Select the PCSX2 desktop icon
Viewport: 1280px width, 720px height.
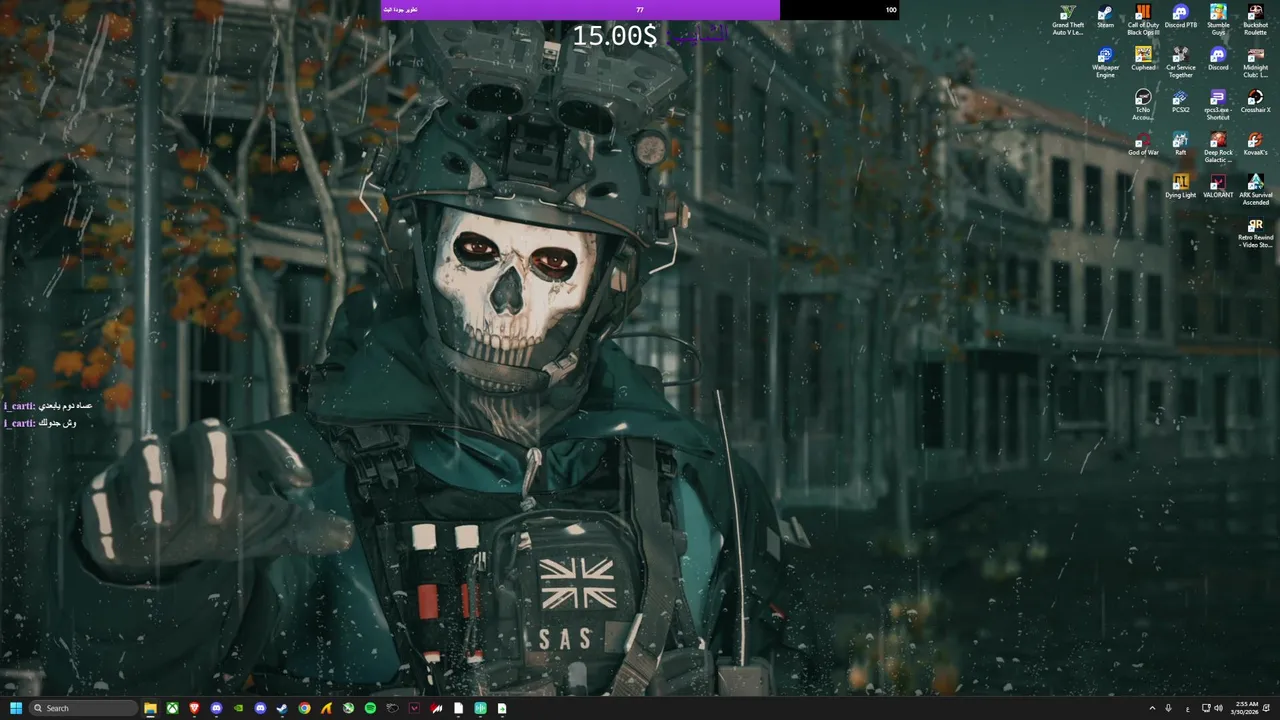[x=1181, y=102]
